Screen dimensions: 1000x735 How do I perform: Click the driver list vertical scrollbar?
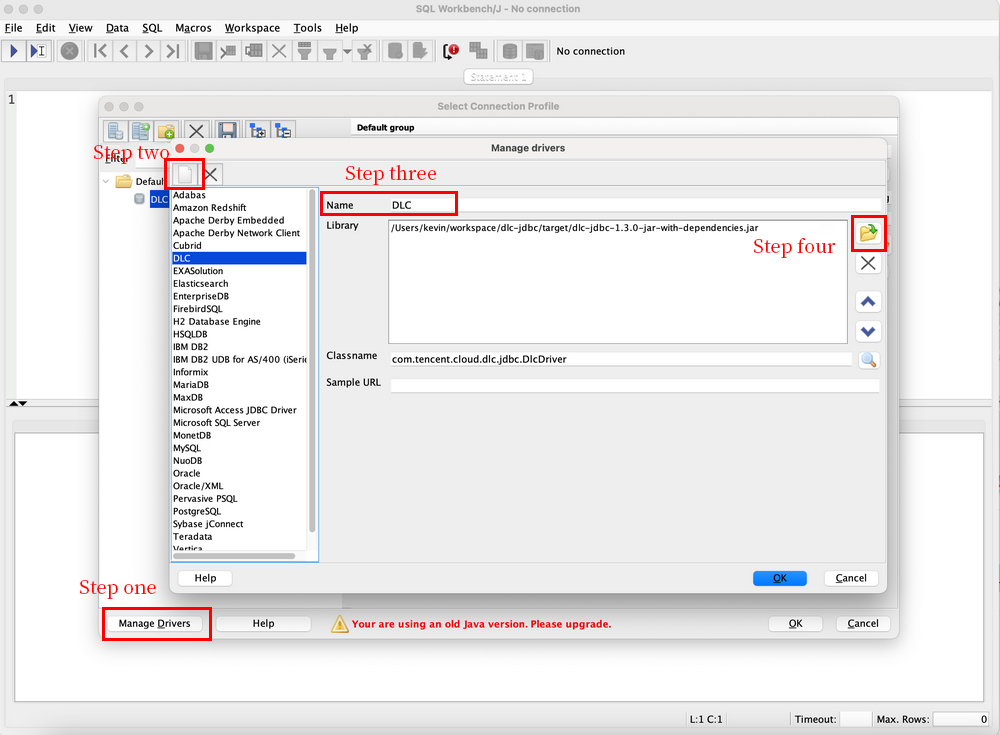pyautogui.click(x=312, y=360)
